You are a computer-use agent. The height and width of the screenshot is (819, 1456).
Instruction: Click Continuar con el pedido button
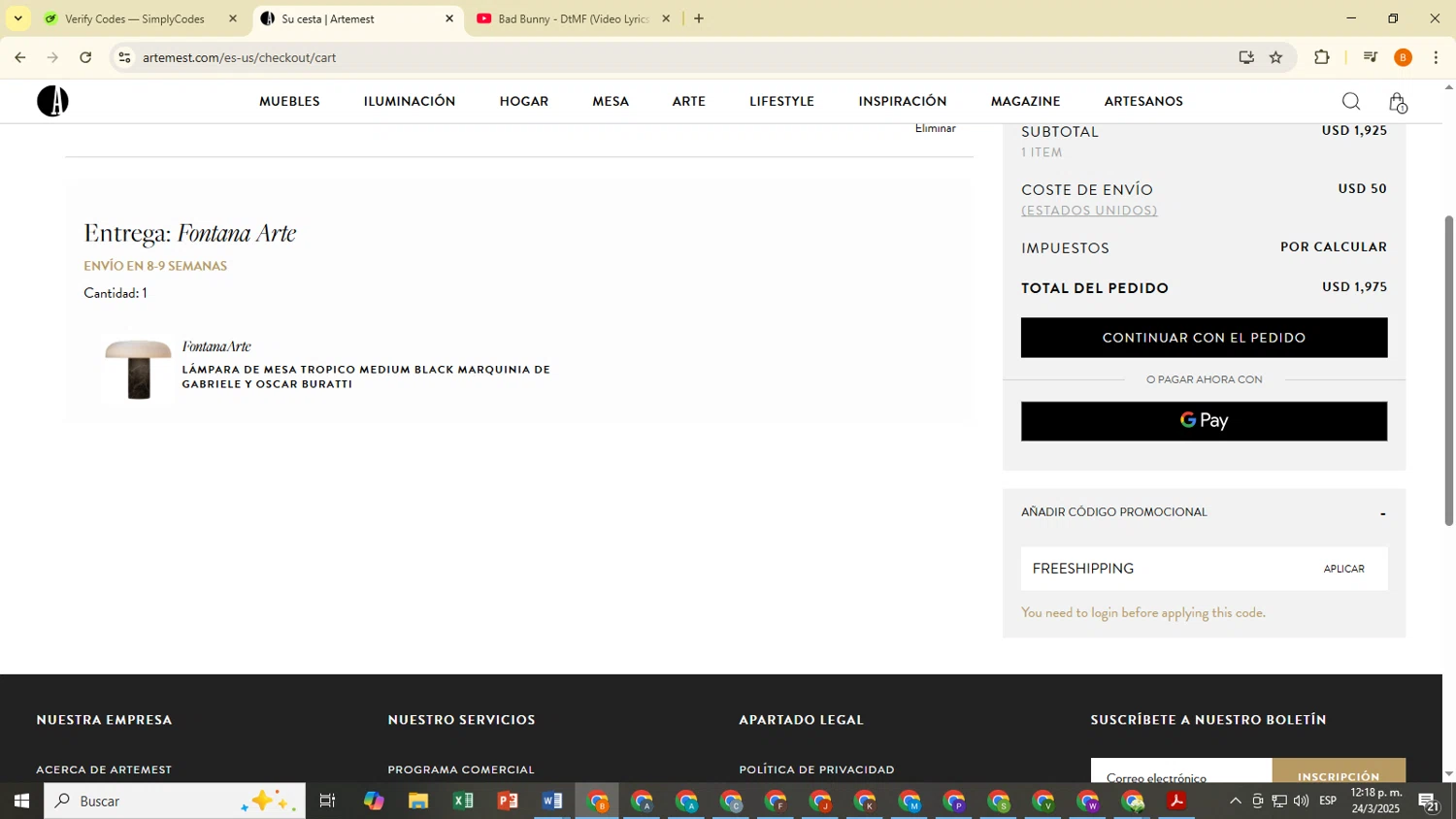[x=1204, y=338]
